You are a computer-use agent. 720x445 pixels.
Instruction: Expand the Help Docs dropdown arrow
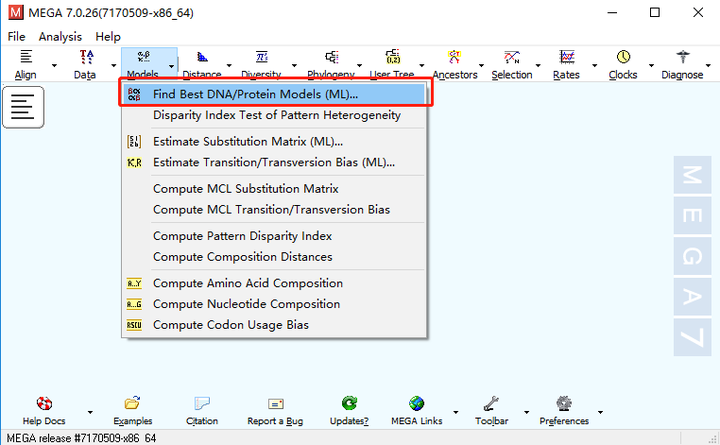pos(90,412)
